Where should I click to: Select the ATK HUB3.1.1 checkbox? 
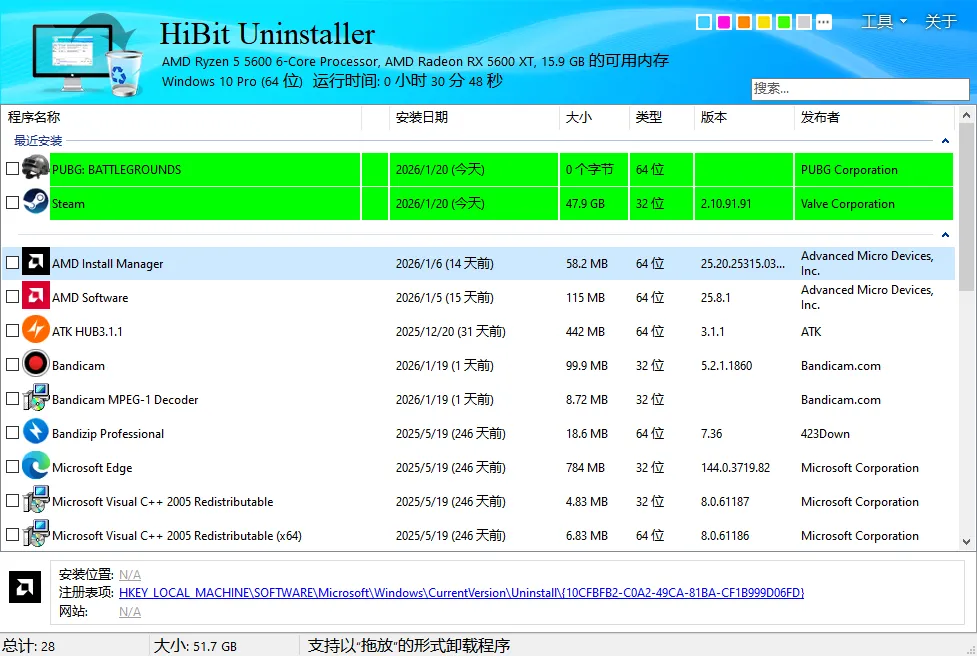coord(12,331)
